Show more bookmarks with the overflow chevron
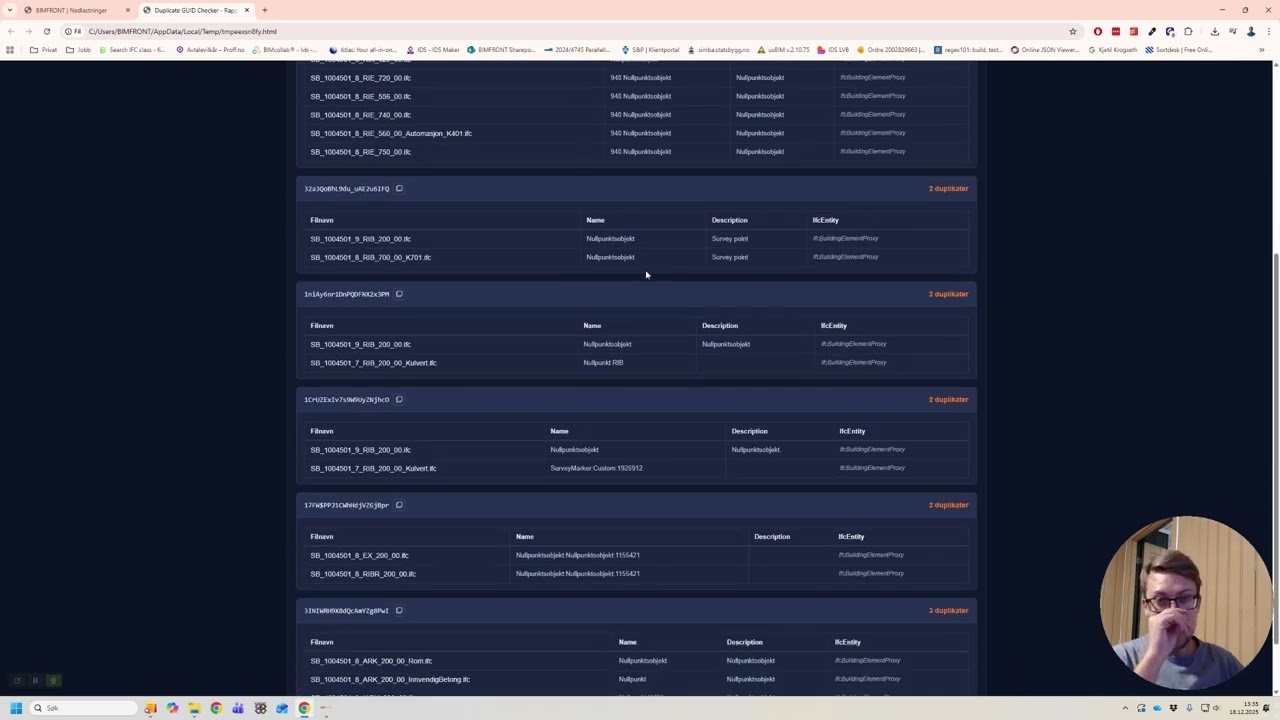 1262,50
